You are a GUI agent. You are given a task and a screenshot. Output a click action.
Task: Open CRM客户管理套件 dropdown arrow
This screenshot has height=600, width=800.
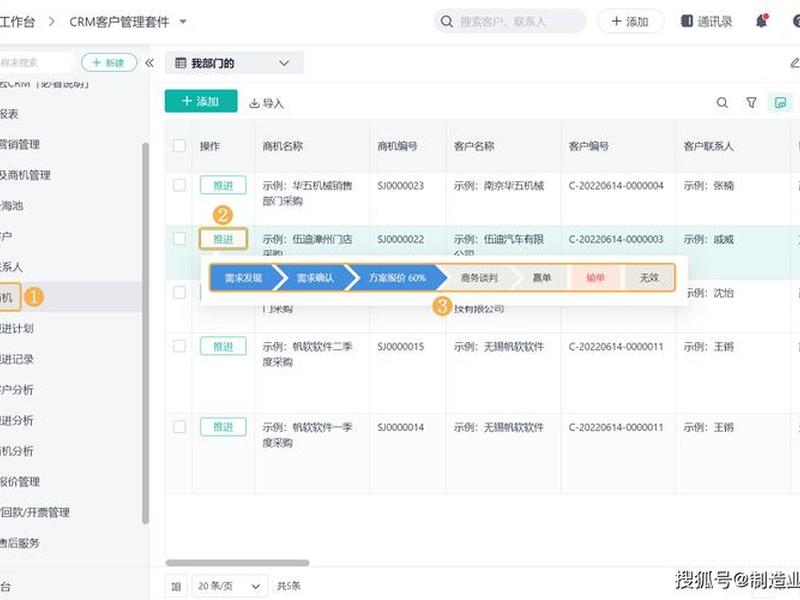point(183,22)
